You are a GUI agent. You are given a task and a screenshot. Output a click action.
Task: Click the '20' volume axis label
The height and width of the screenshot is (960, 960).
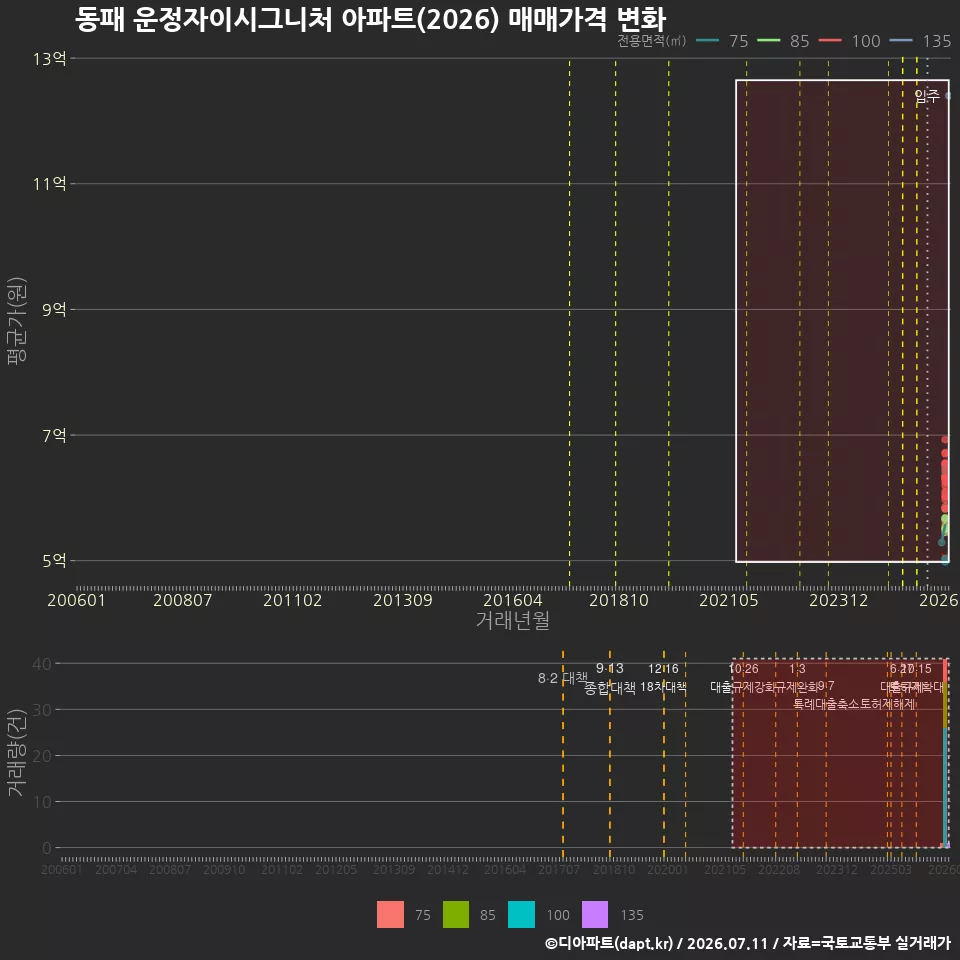(42, 756)
